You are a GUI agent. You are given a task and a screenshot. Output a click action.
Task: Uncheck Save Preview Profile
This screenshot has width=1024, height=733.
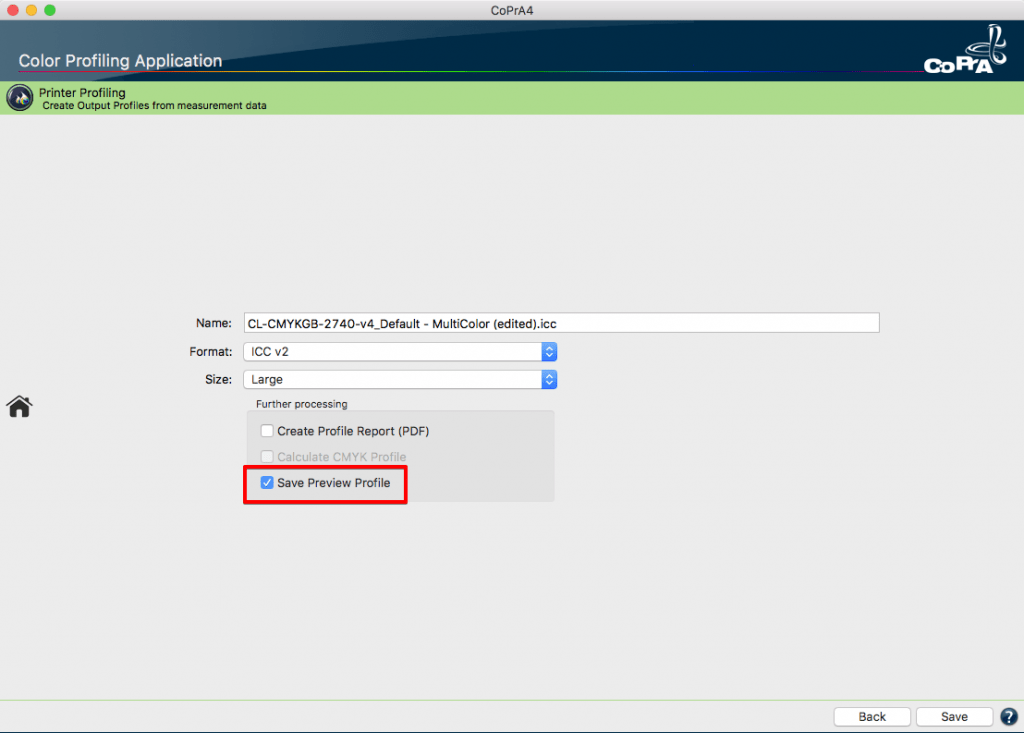point(267,483)
